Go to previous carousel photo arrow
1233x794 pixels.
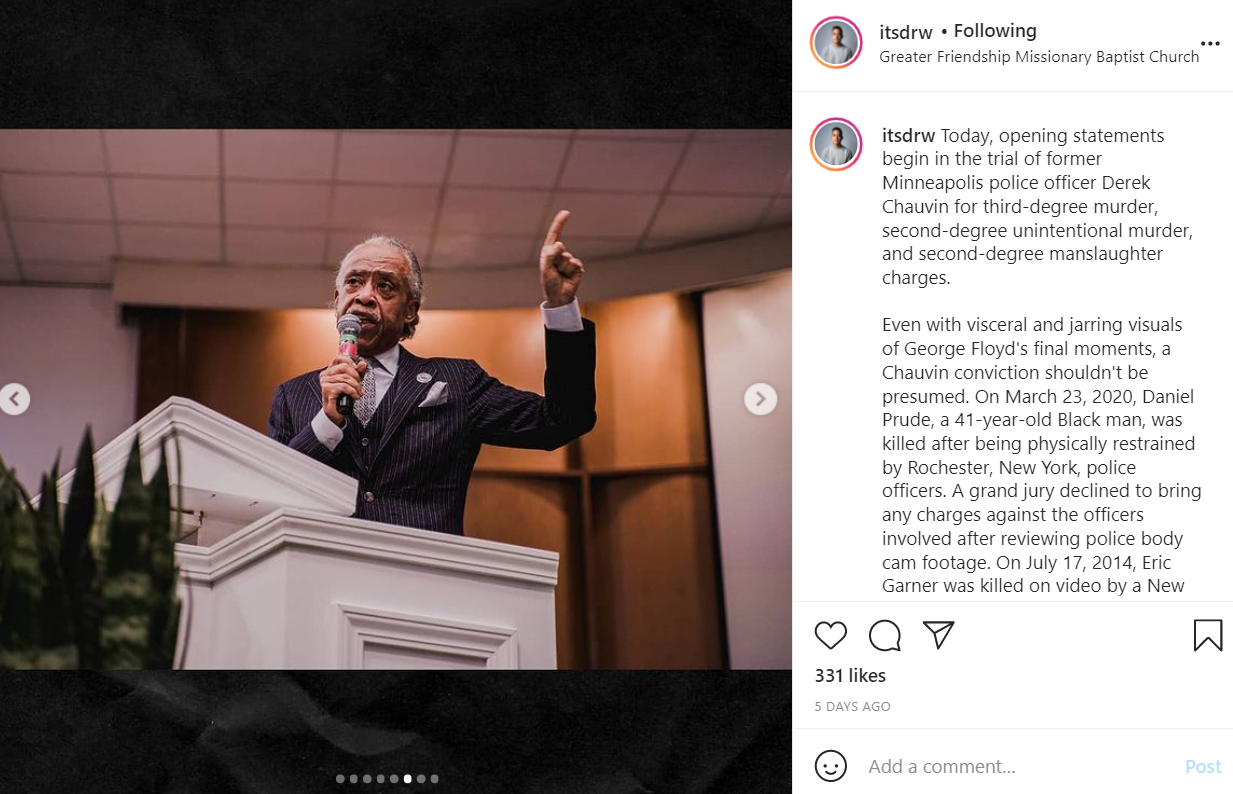pyautogui.click(x=14, y=399)
